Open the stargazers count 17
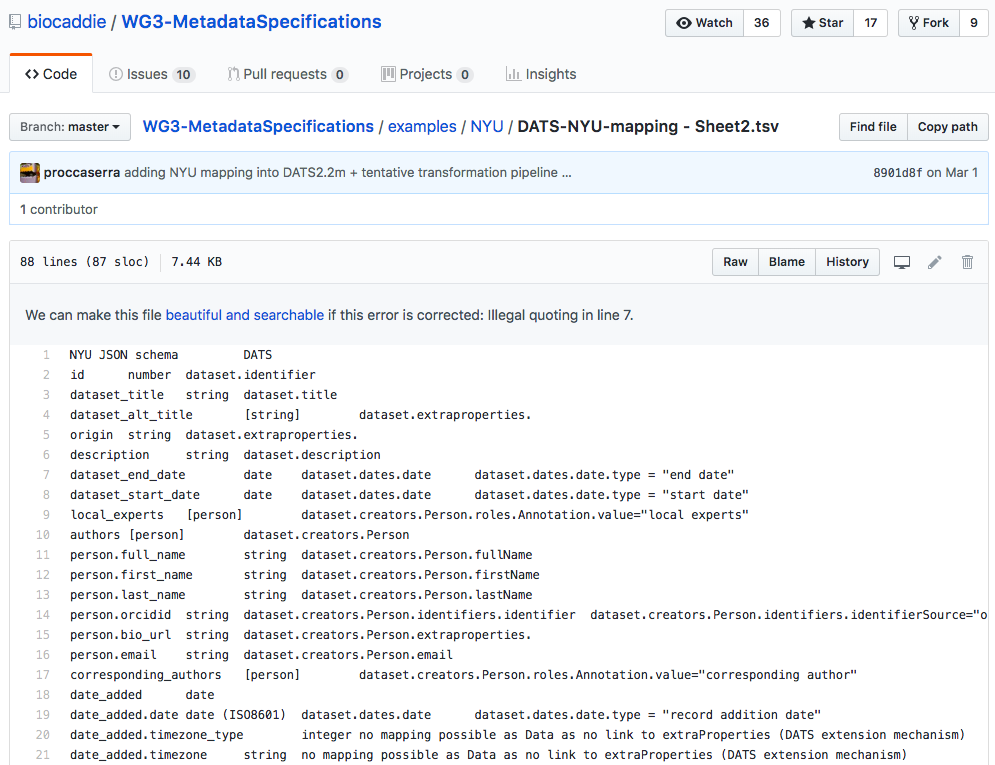This screenshot has height=765, width=995. tap(871, 23)
